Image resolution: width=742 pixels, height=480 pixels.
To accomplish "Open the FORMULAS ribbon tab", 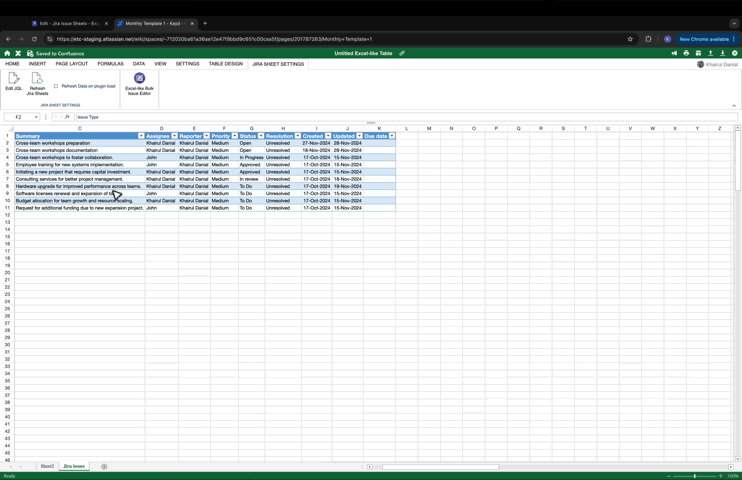I will coord(110,64).
